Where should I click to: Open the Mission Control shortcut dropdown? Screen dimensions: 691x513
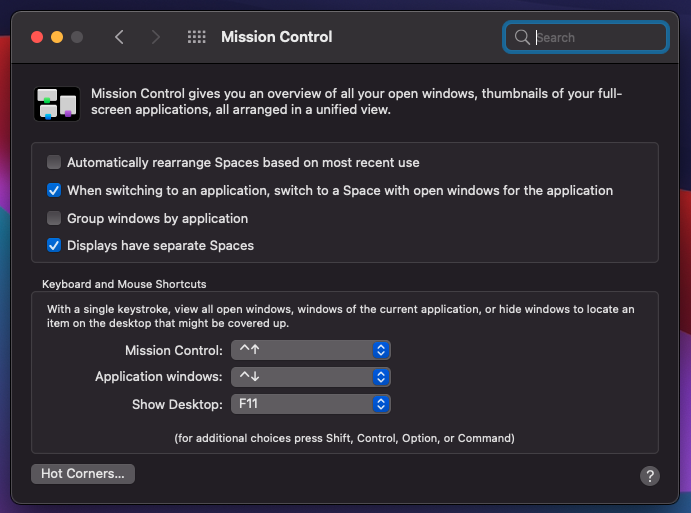[x=310, y=350]
